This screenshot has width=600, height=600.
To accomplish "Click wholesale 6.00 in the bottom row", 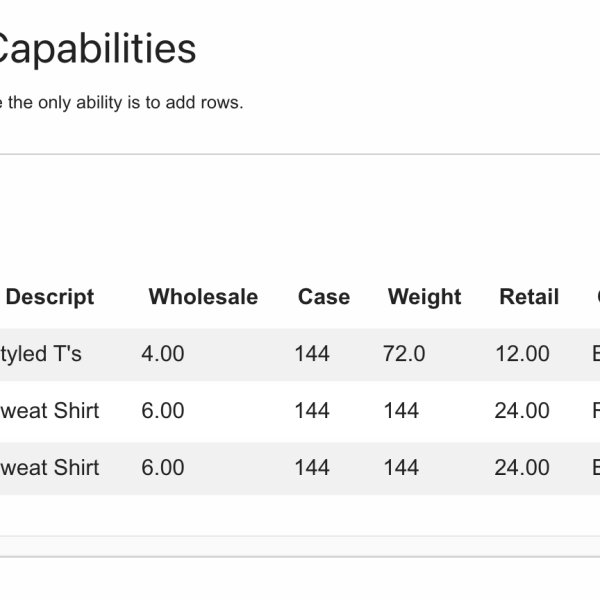I will coord(163,467).
